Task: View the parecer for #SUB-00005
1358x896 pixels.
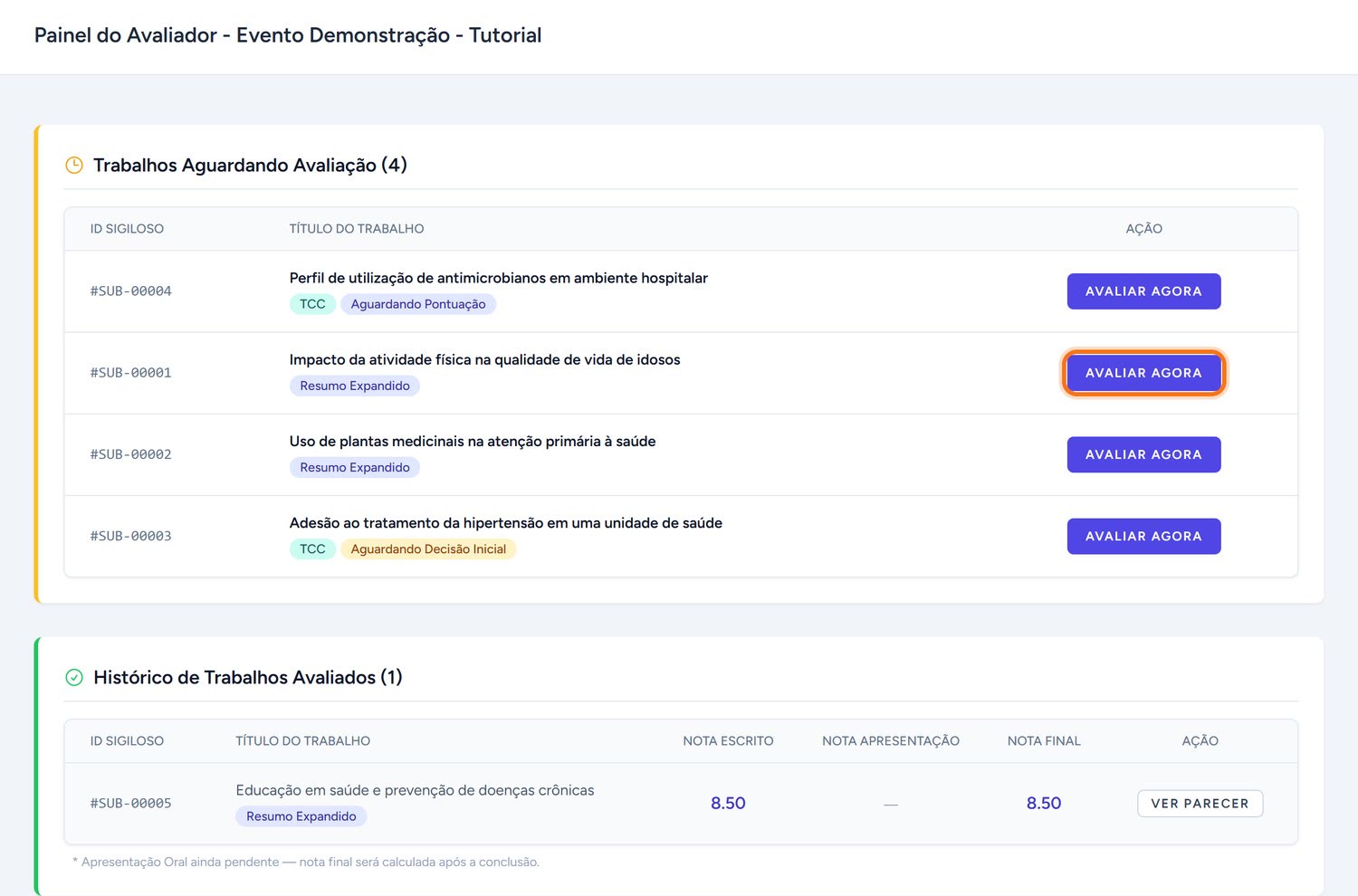Action: tap(1200, 803)
